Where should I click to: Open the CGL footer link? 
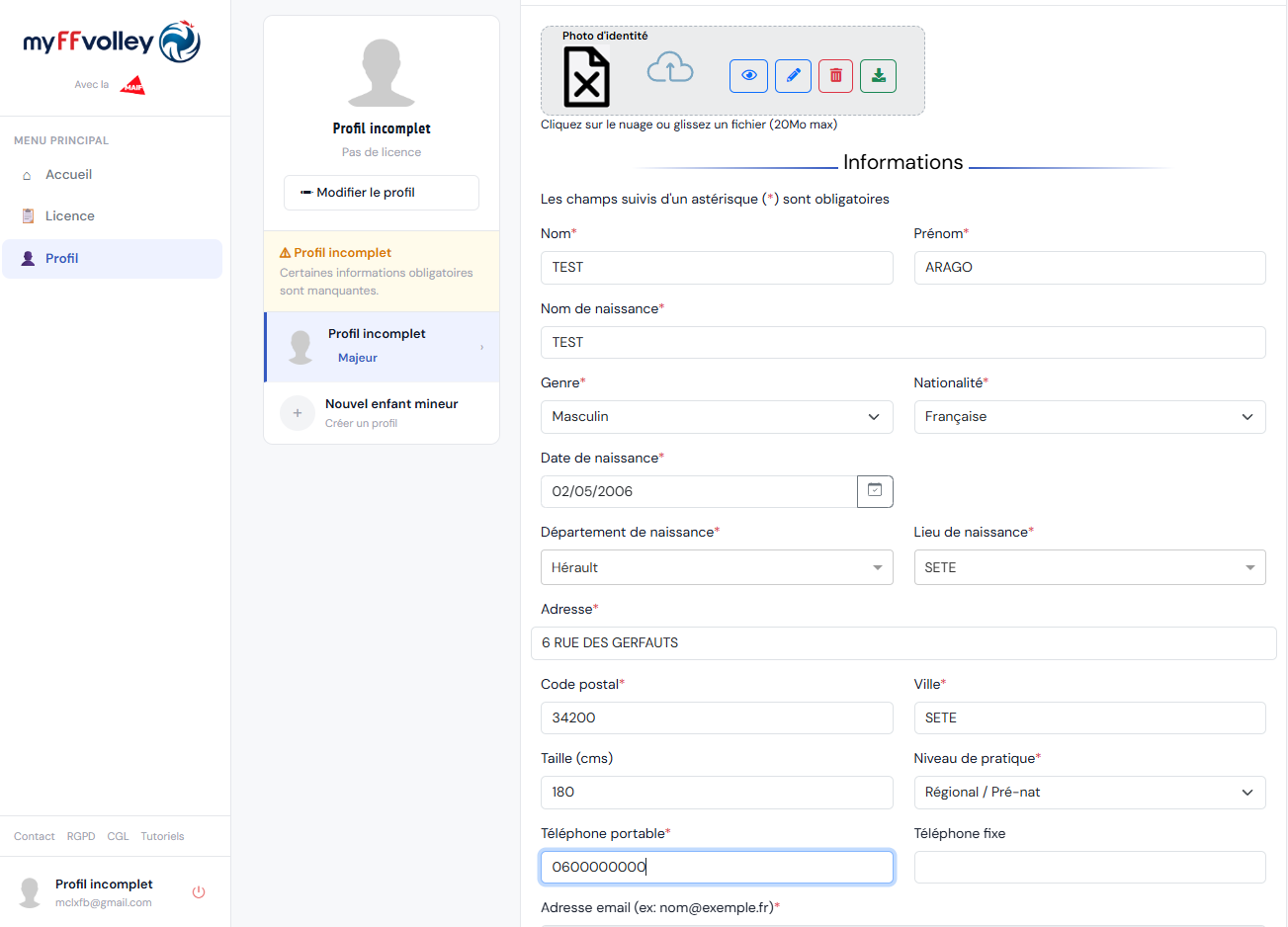click(x=118, y=836)
